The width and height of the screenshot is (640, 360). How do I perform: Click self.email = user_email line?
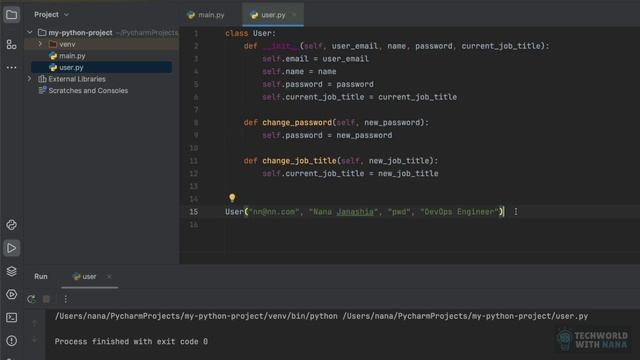point(315,59)
